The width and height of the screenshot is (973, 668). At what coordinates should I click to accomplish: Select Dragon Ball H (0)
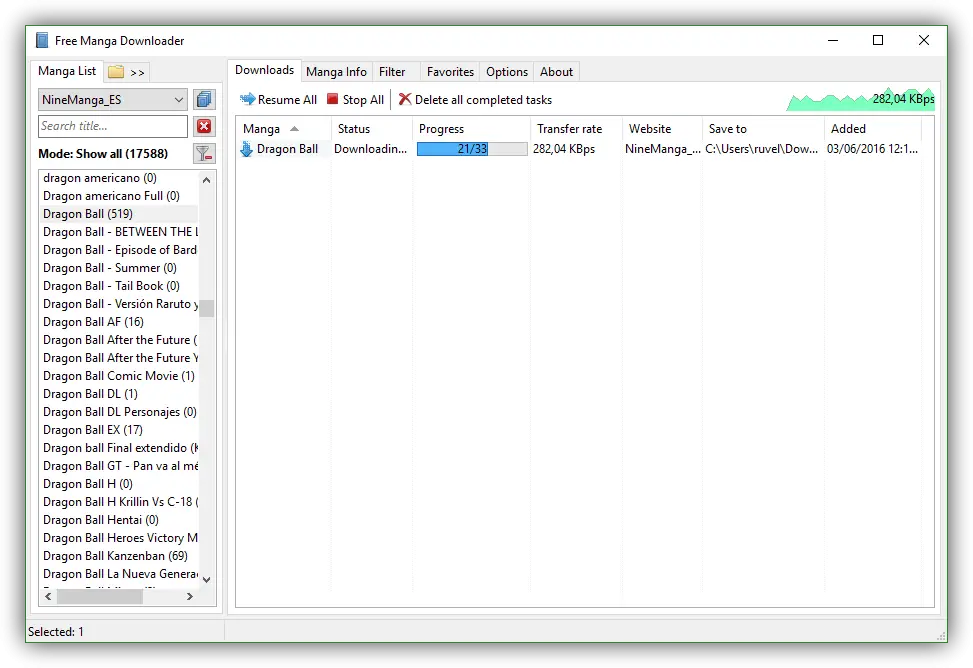(87, 484)
